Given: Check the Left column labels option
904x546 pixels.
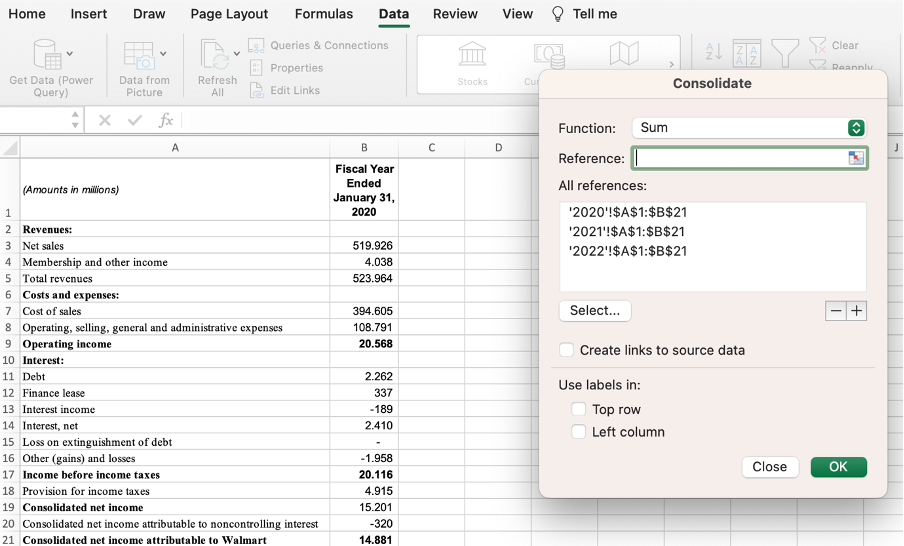Looking at the screenshot, I should point(579,432).
